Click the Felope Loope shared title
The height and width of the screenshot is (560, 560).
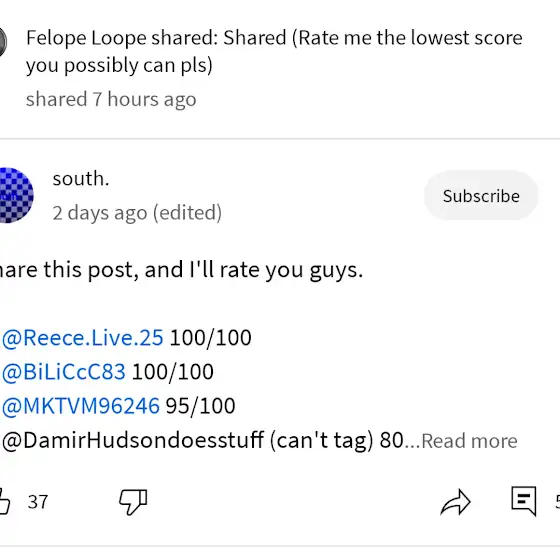pyautogui.click(x=274, y=51)
